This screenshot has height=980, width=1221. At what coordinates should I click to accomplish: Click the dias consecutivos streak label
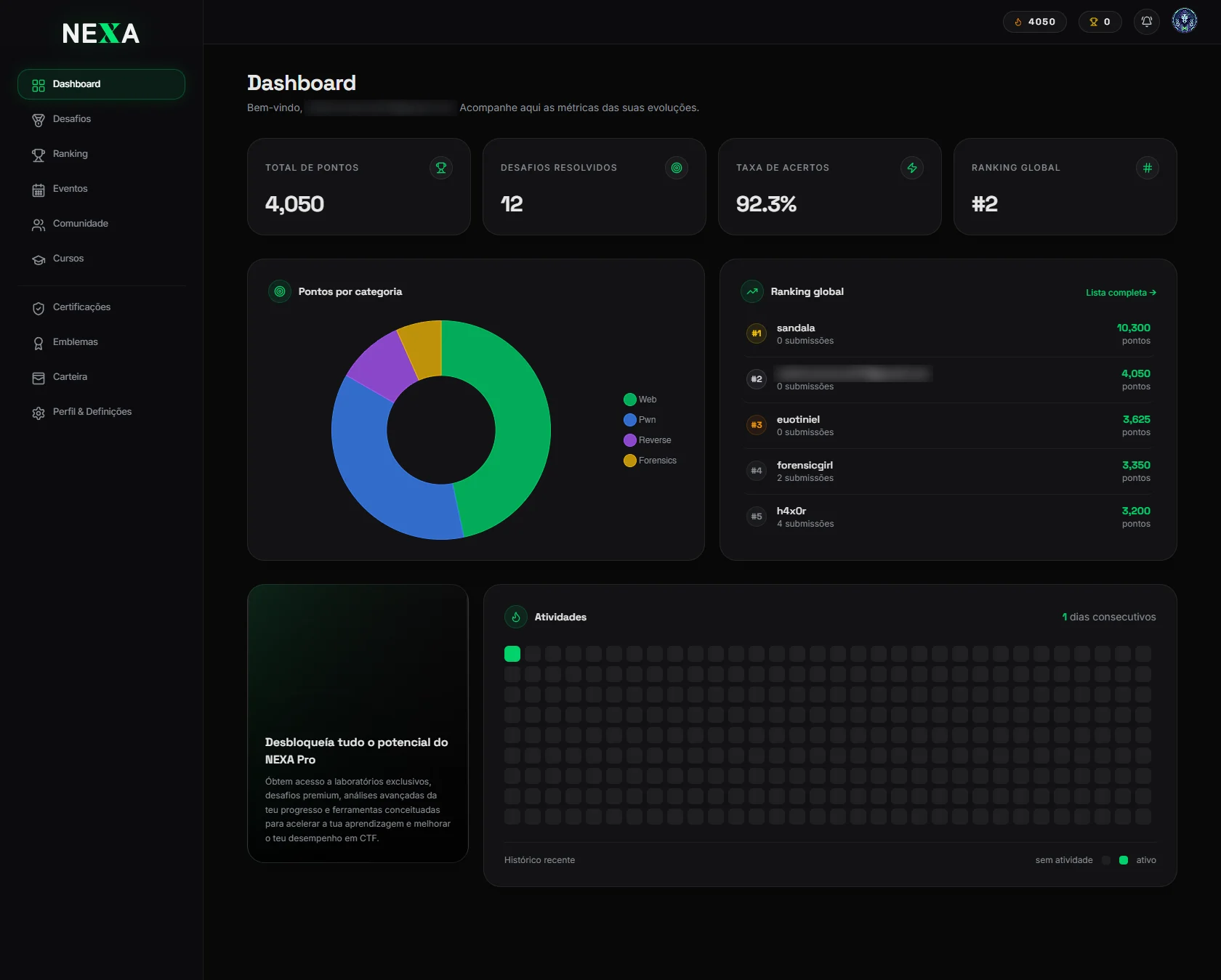(1109, 617)
